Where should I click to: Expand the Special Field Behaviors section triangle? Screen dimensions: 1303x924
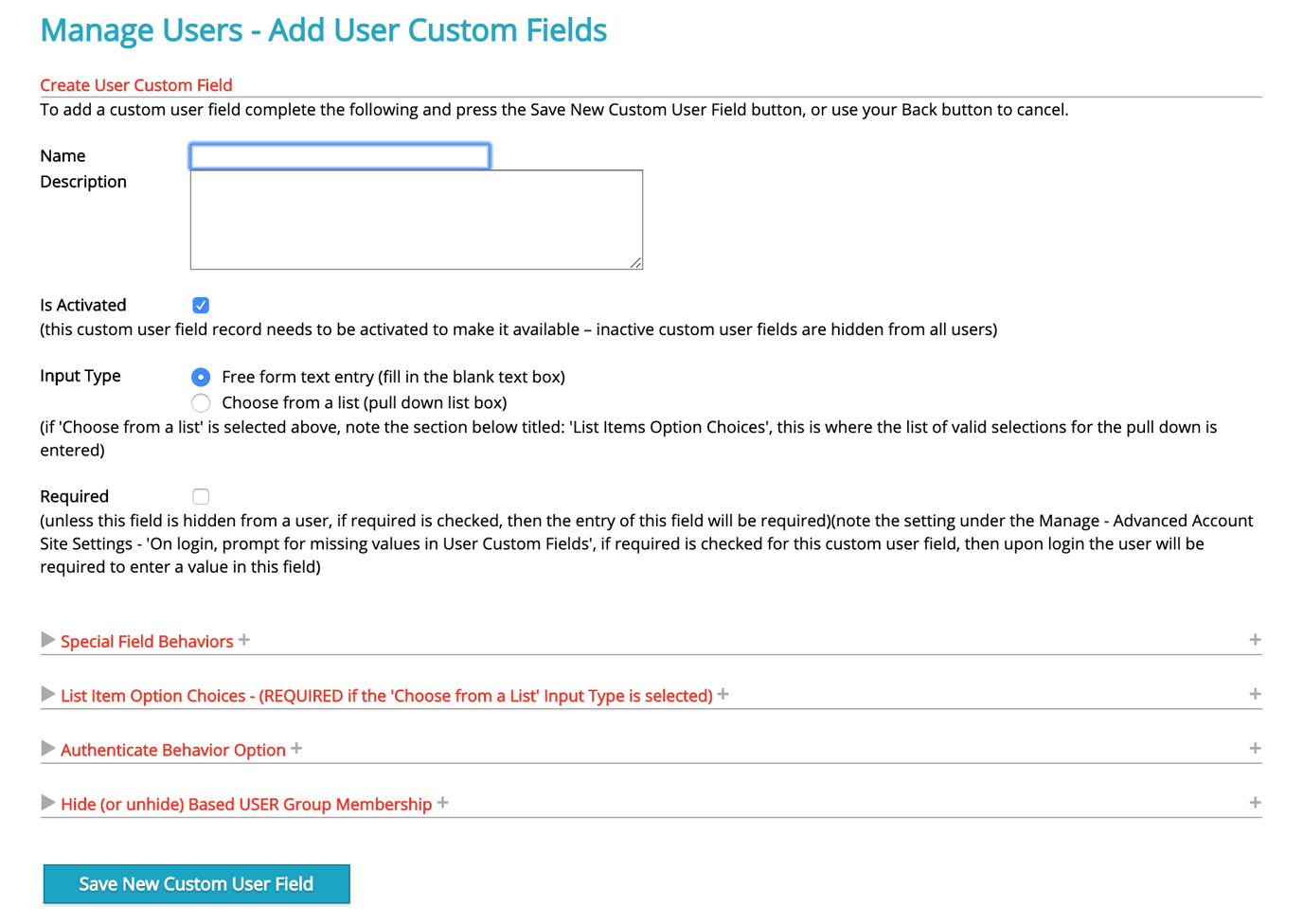coord(47,640)
